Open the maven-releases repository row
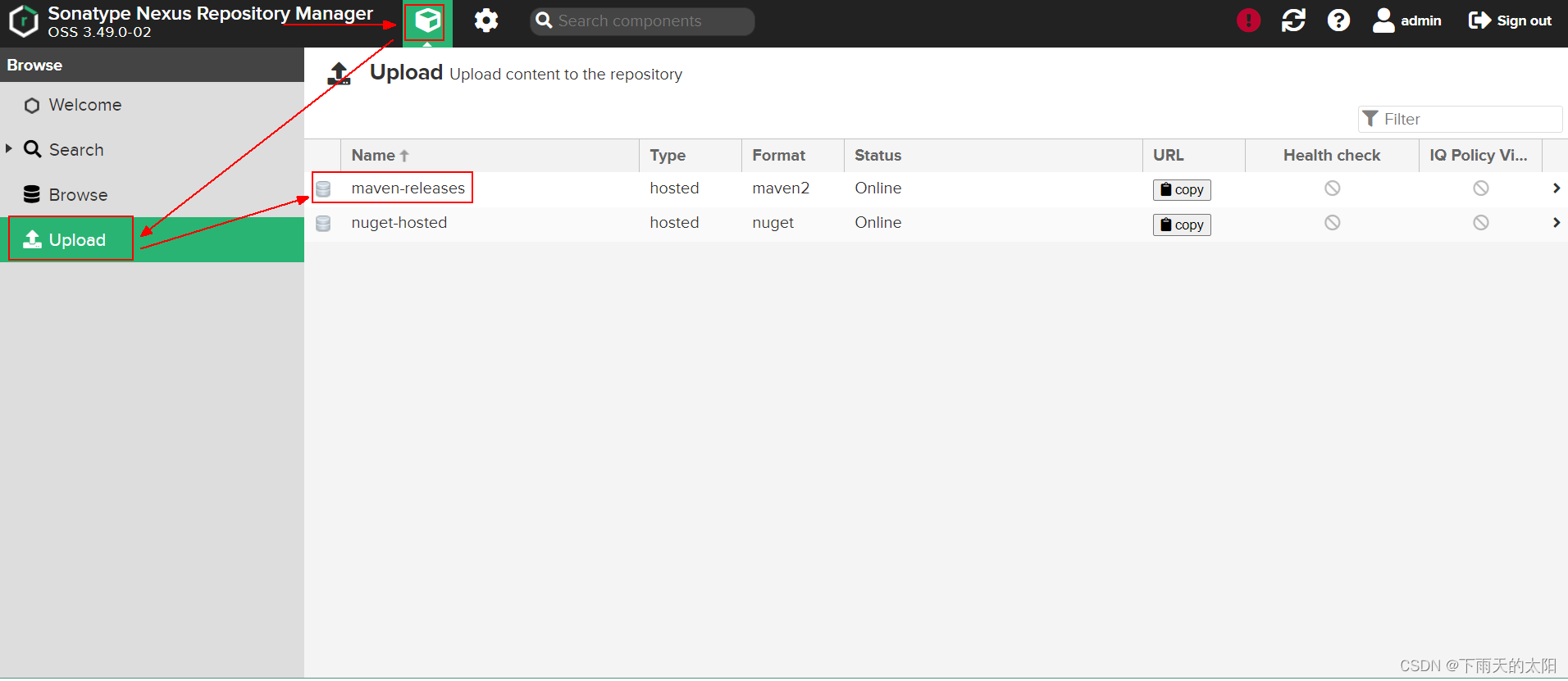Screen dimensions: 1568x681 click(936, 188)
